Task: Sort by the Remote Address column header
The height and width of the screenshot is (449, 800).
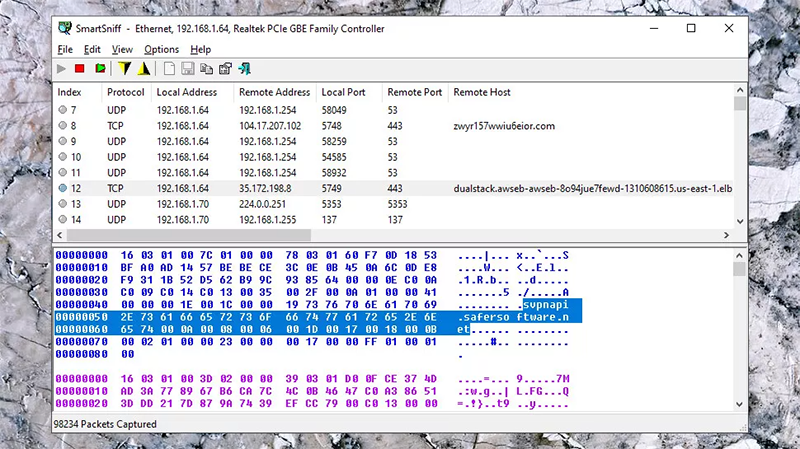Action: click(274, 92)
